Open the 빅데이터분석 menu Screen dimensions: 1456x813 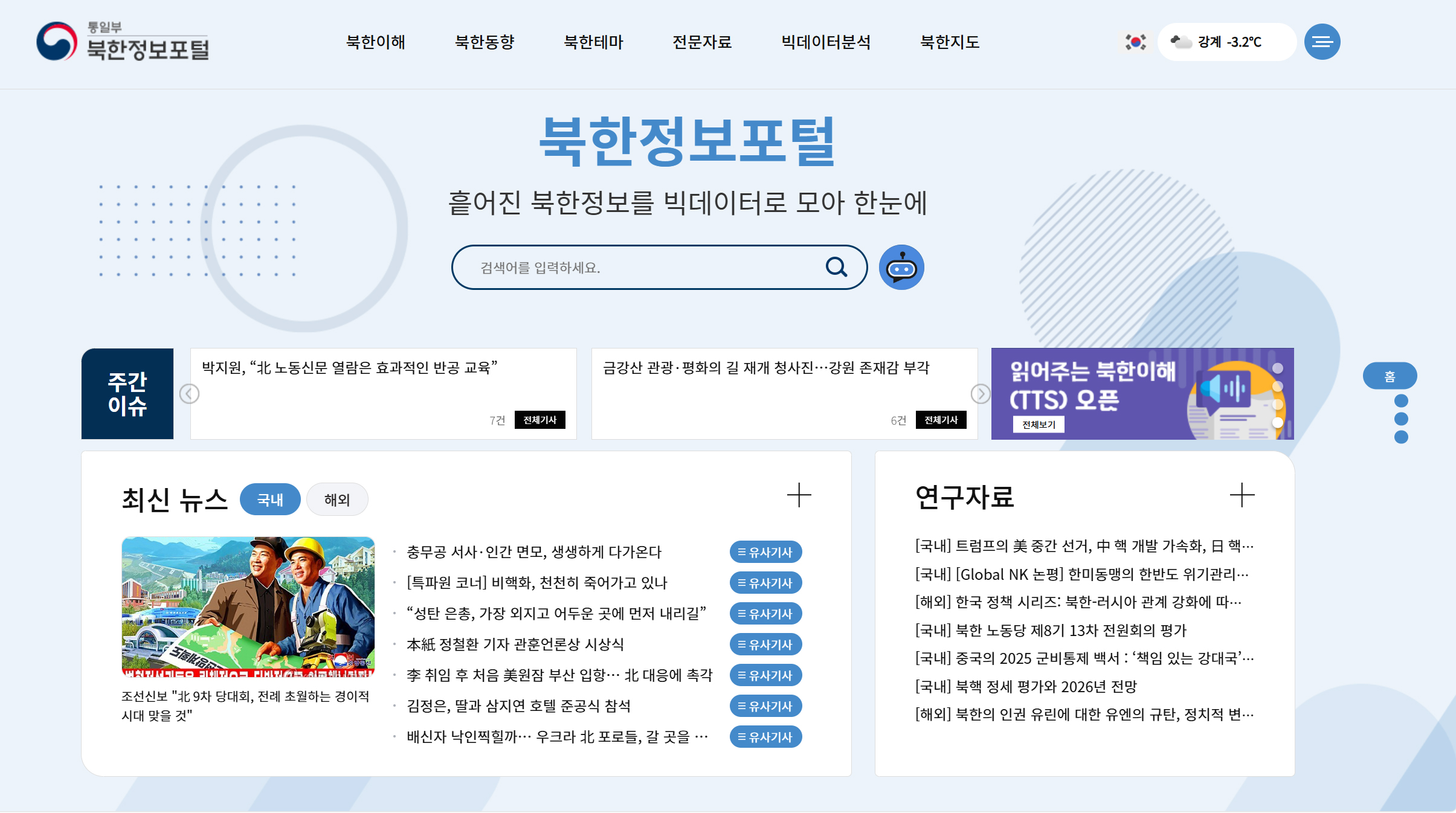[826, 42]
